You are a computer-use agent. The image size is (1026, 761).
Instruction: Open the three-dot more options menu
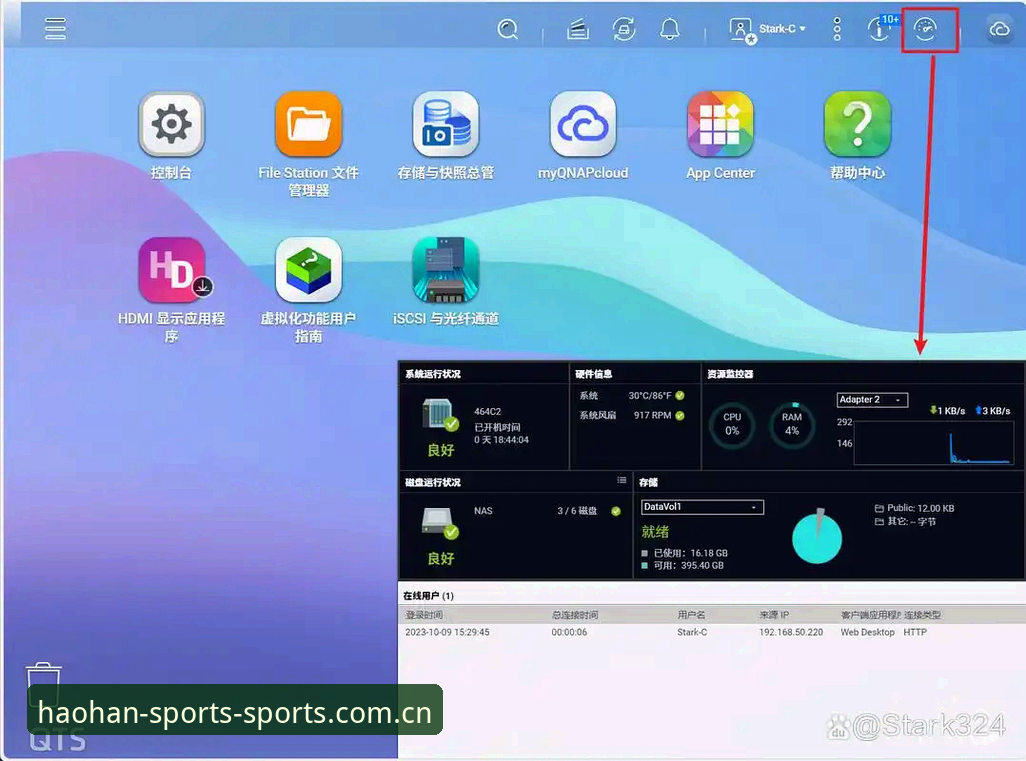[x=837, y=29]
